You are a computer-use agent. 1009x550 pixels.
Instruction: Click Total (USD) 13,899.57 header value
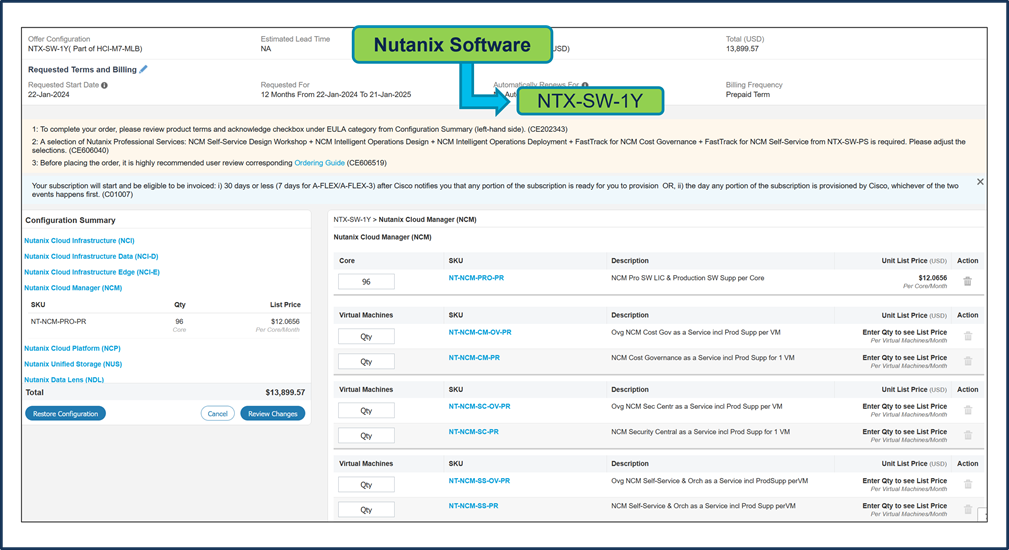tap(743, 48)
